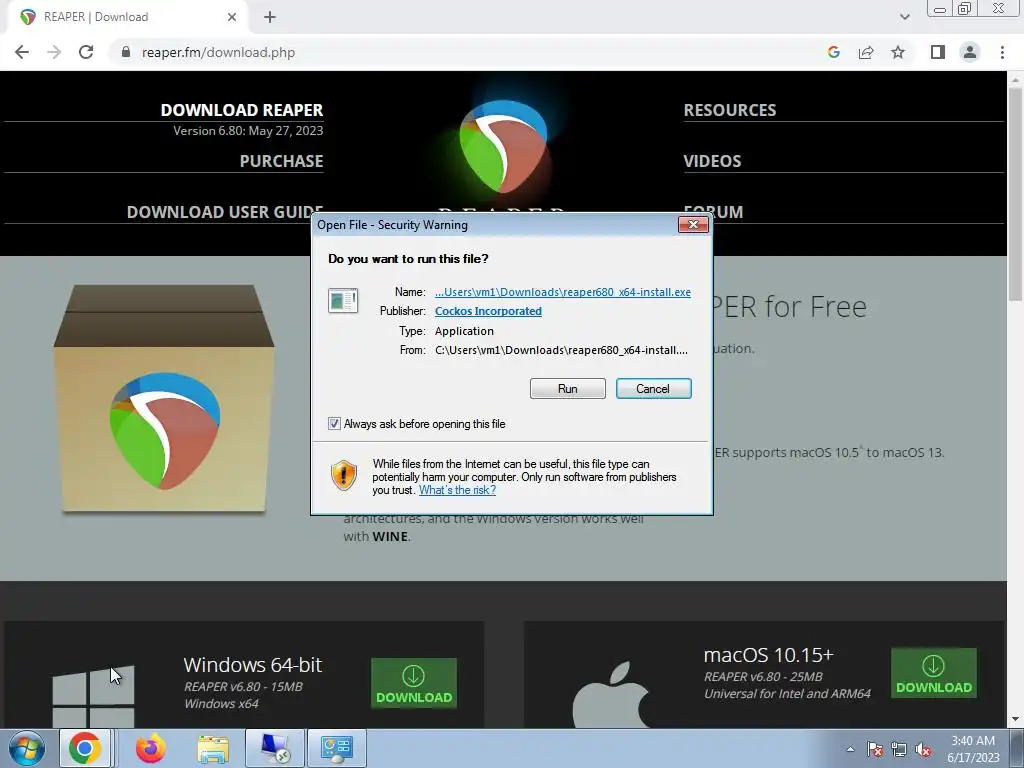The width and height of the screenshot is (1024, 768).
Task: Open the Chrome profile avatar menu
Action: [x=970, y=52]
